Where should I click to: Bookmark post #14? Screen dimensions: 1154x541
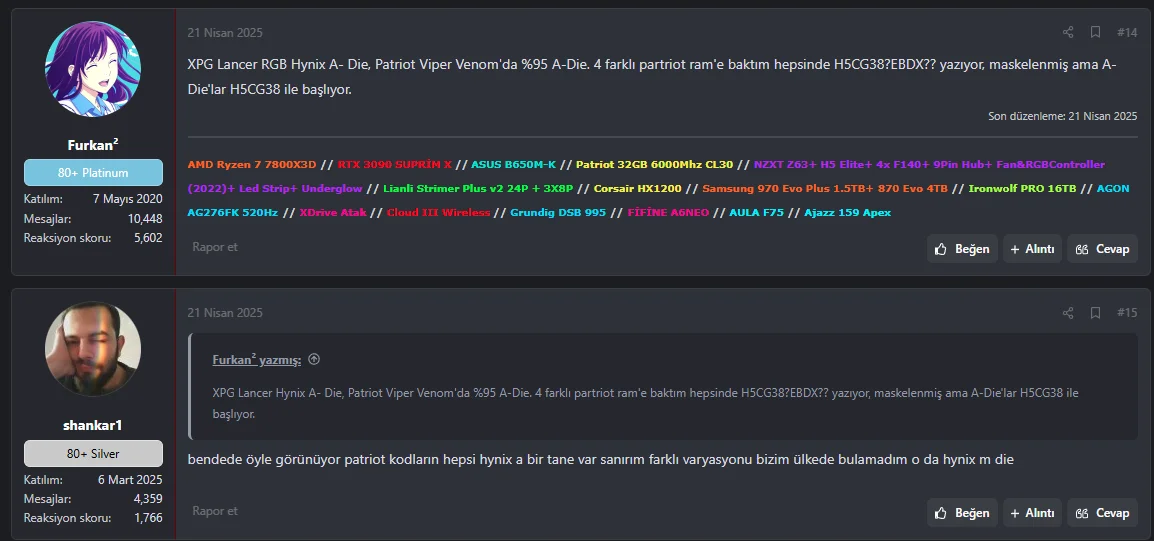coord(1095,32)
